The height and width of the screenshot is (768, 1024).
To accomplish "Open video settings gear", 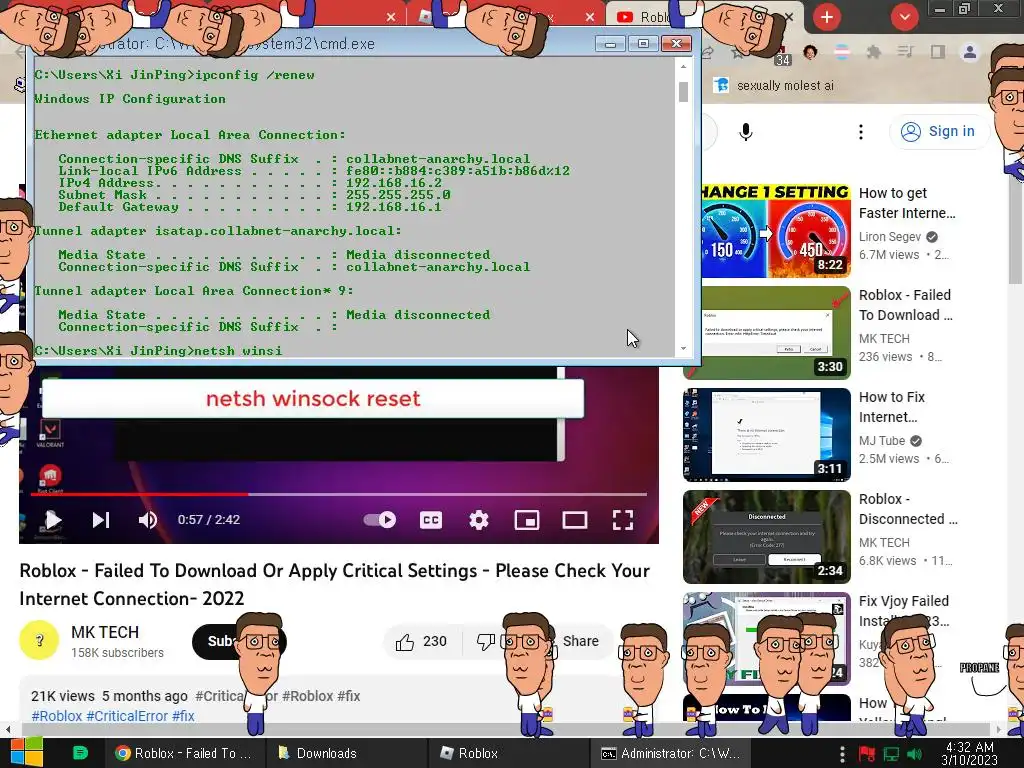I will pos(479,520).
